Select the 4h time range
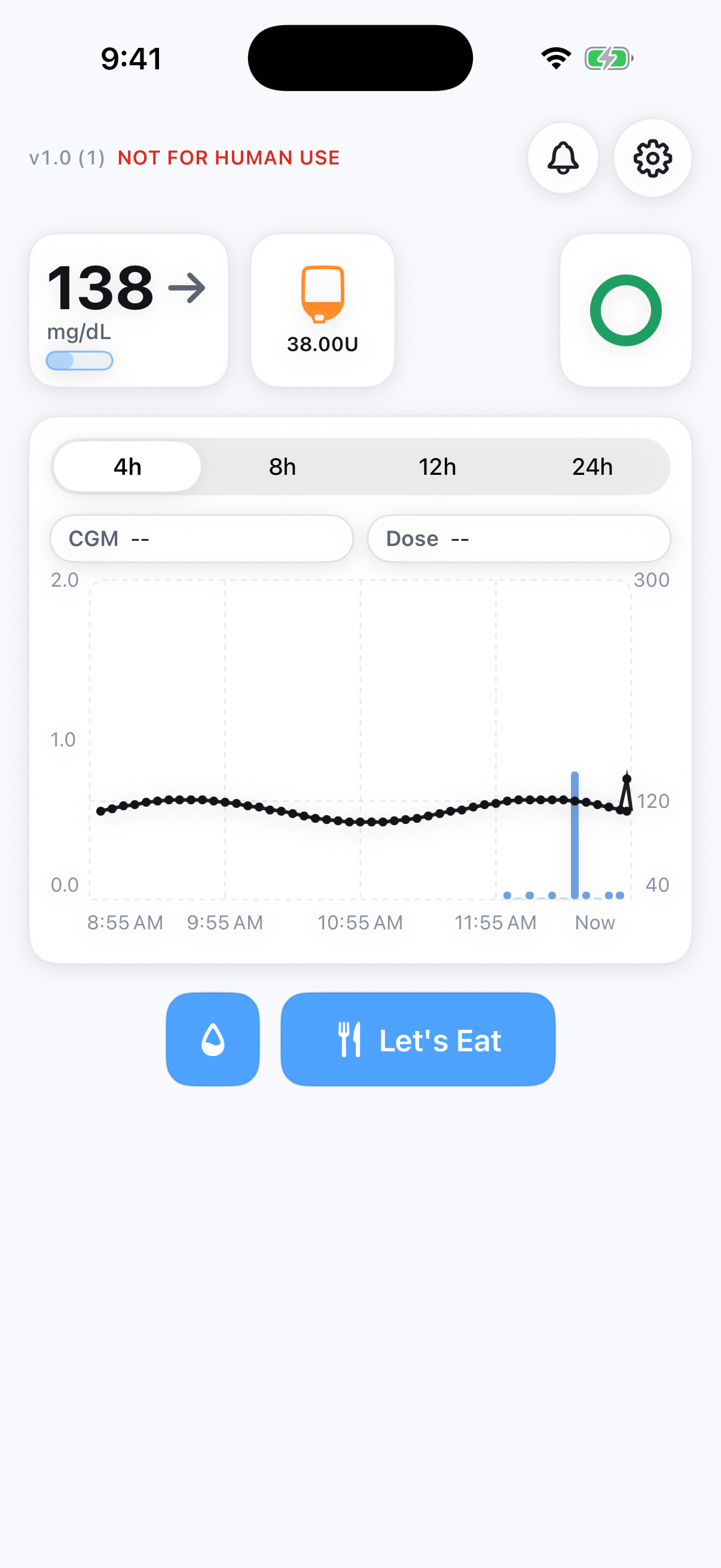721x1568 pixels. pos(128,467)
